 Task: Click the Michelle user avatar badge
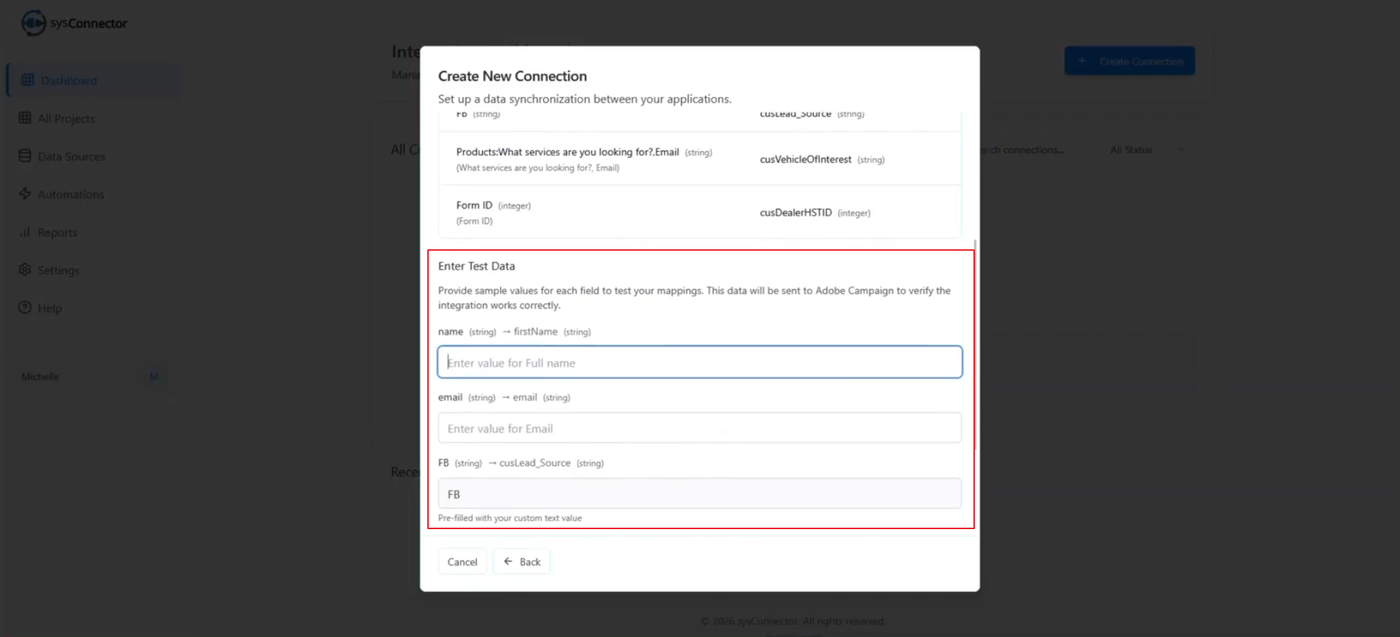pos(153,377)
